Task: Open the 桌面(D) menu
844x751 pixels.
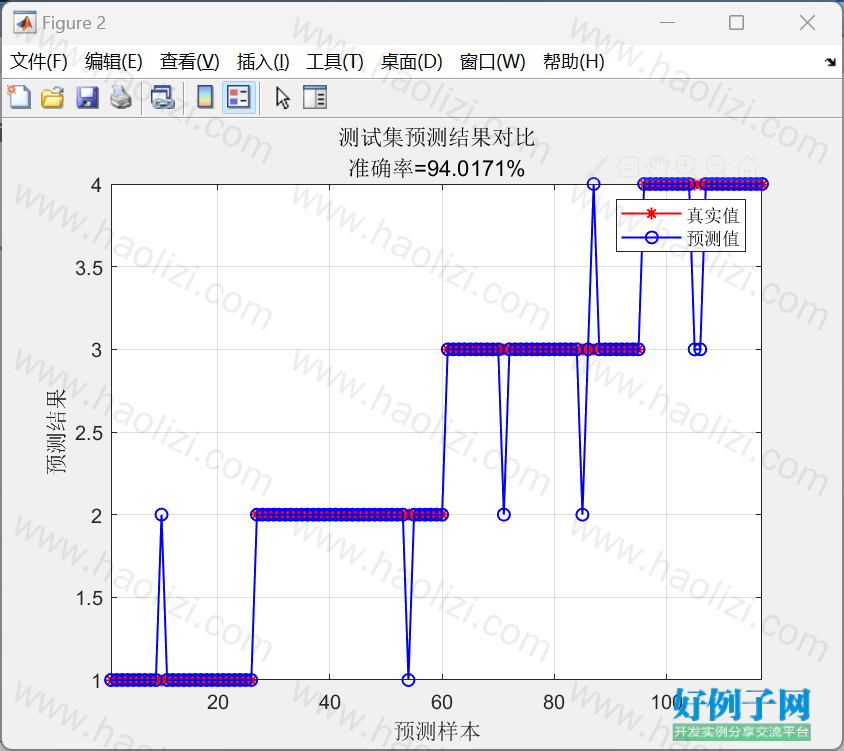Action: point(411,62)
